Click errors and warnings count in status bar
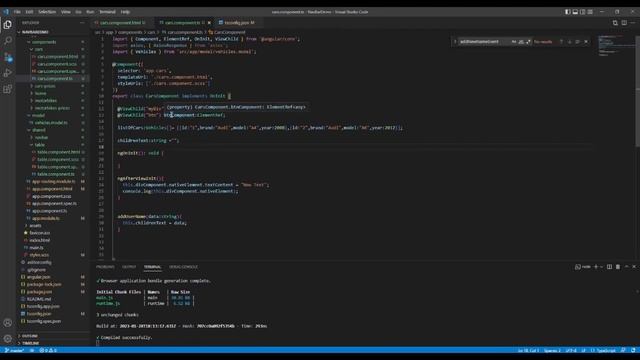640x360 pixels. coord(48,350)
